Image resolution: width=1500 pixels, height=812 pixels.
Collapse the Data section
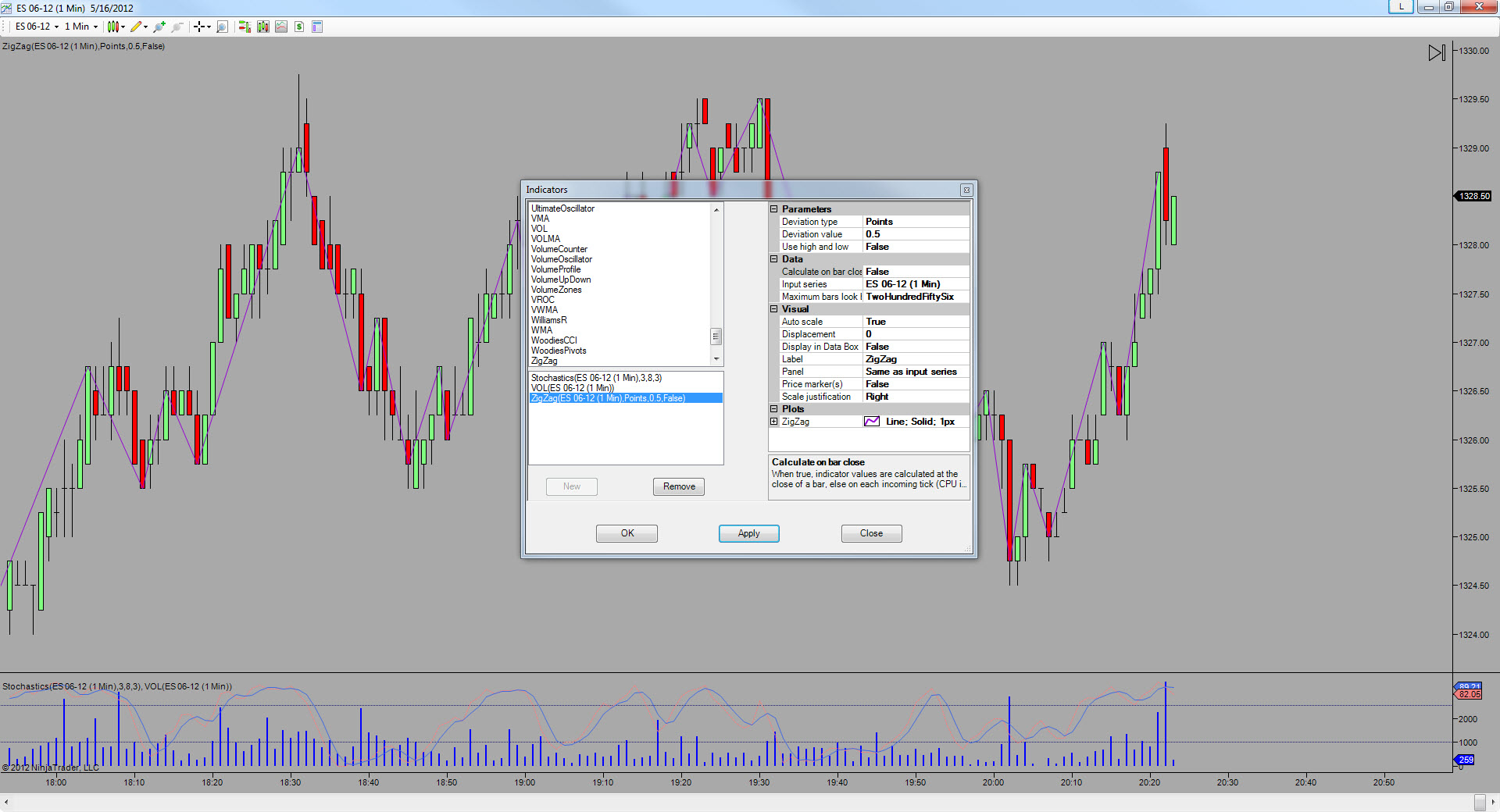[774, 259]
